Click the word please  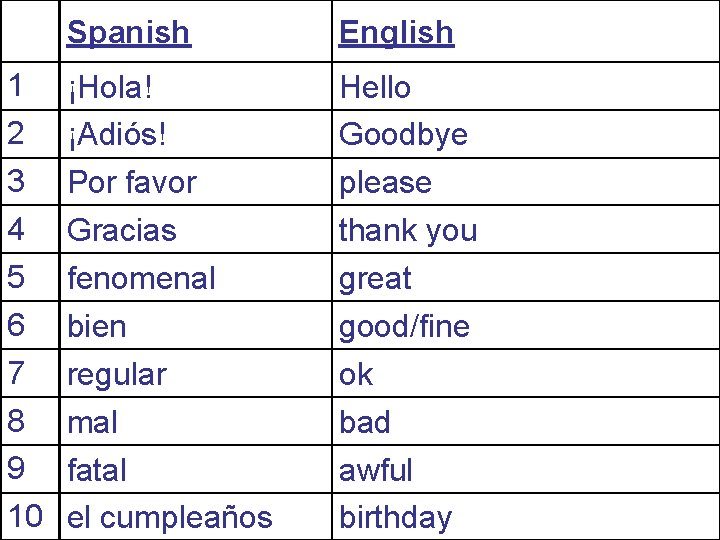click(385, 183)
